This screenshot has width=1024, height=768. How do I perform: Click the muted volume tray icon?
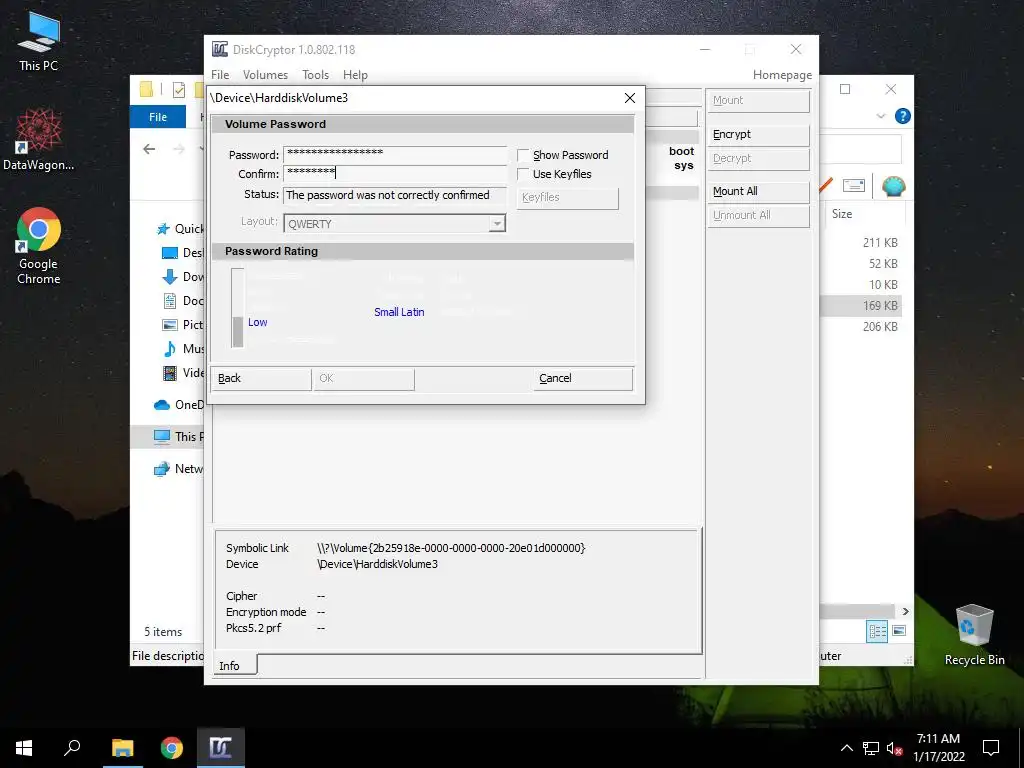894,748
